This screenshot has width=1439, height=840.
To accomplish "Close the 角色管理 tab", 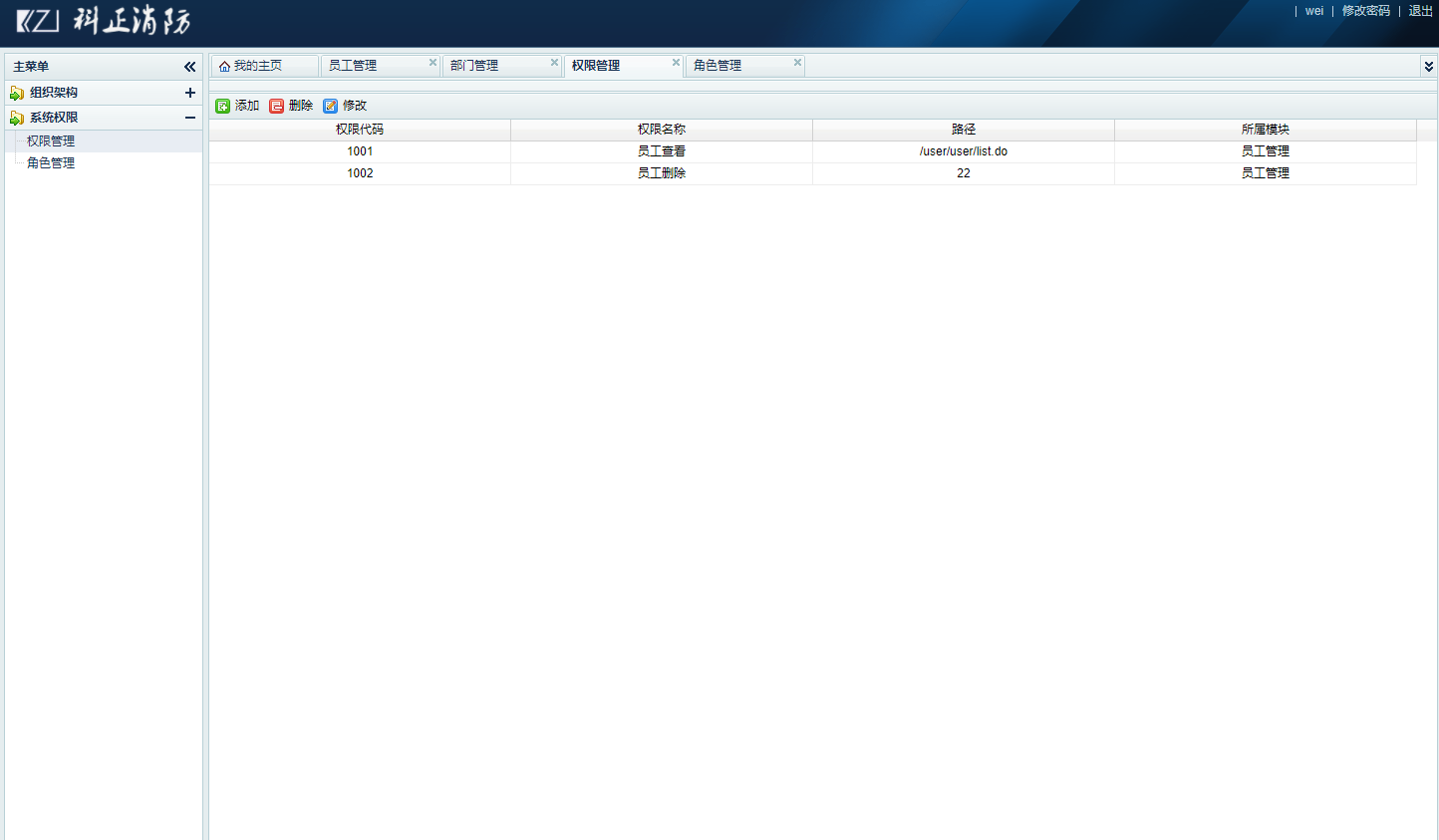I will point(797,62).
